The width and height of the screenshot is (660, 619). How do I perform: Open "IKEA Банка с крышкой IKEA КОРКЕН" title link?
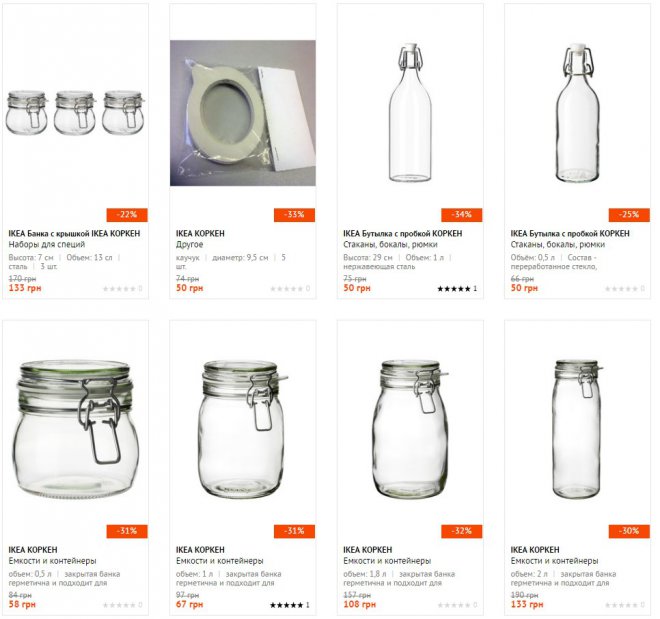74,233
